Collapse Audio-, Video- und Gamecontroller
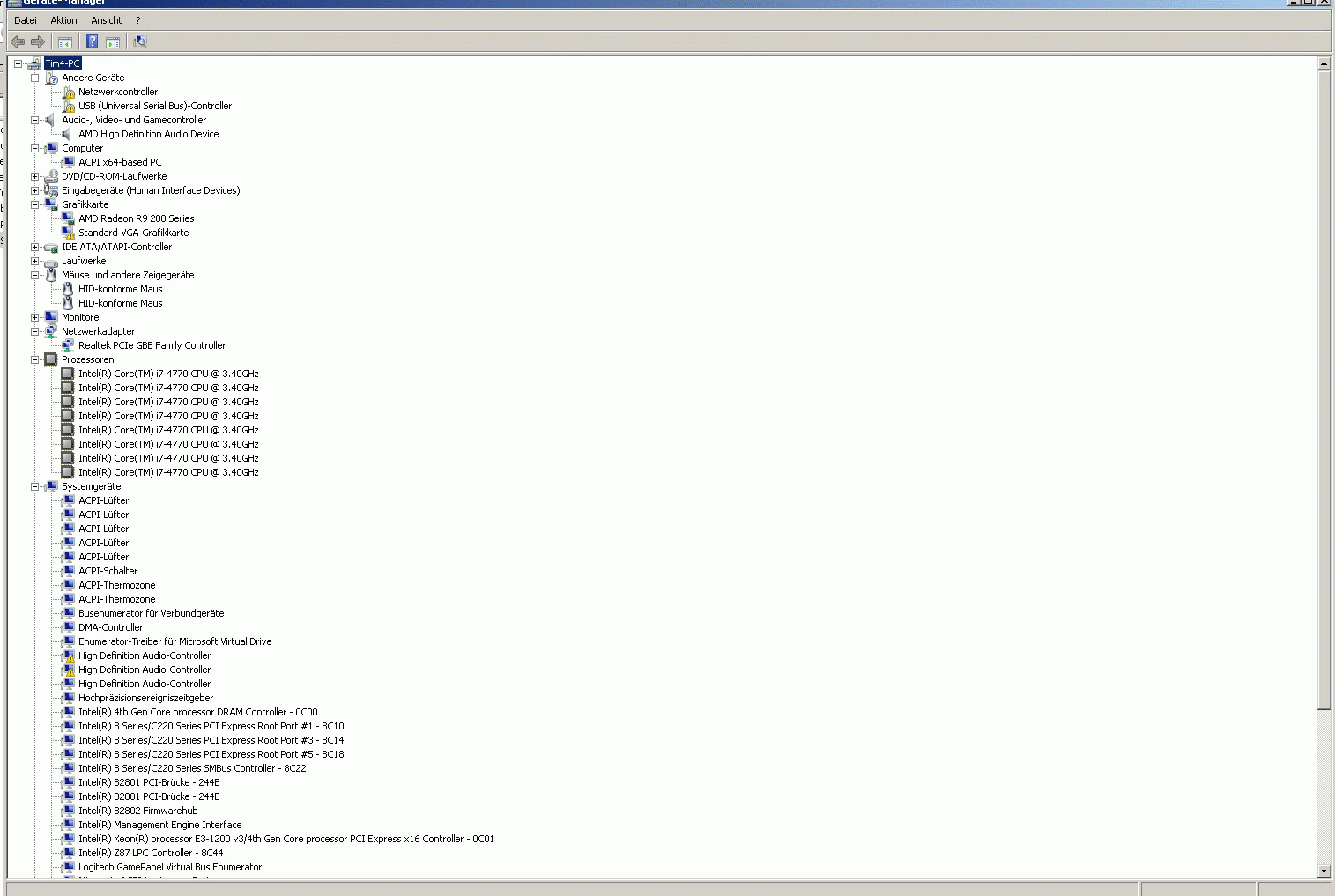This screenshot has height=896, width=1335. tap(34, 120)
